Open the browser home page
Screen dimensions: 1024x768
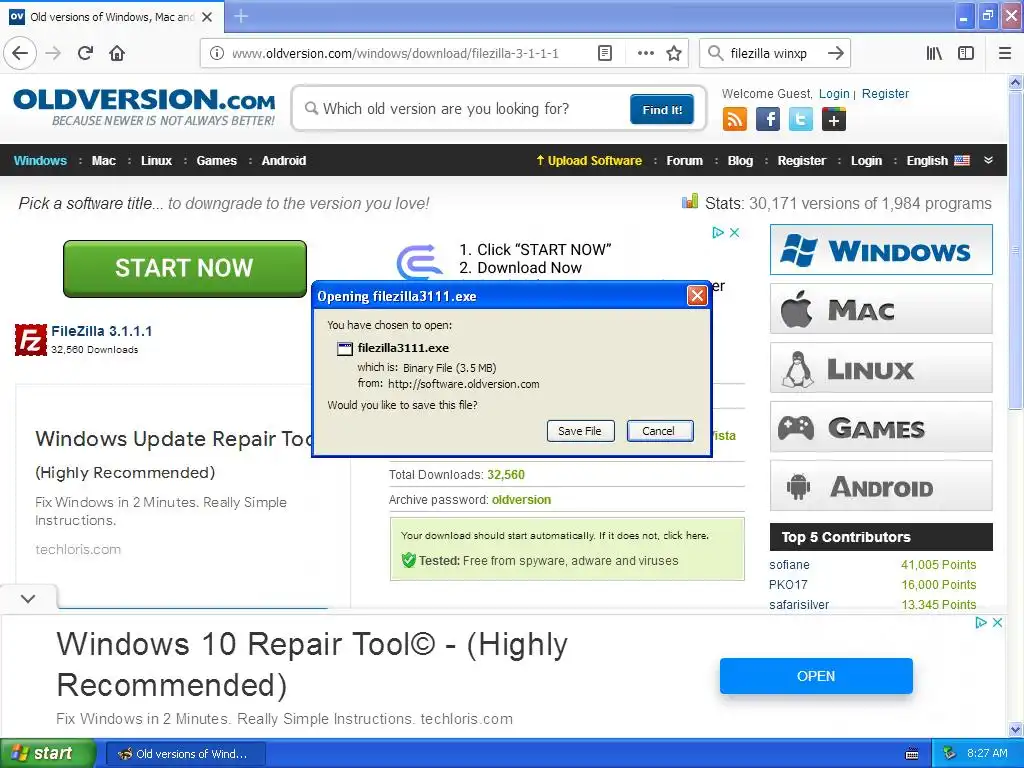pos(117,53)
